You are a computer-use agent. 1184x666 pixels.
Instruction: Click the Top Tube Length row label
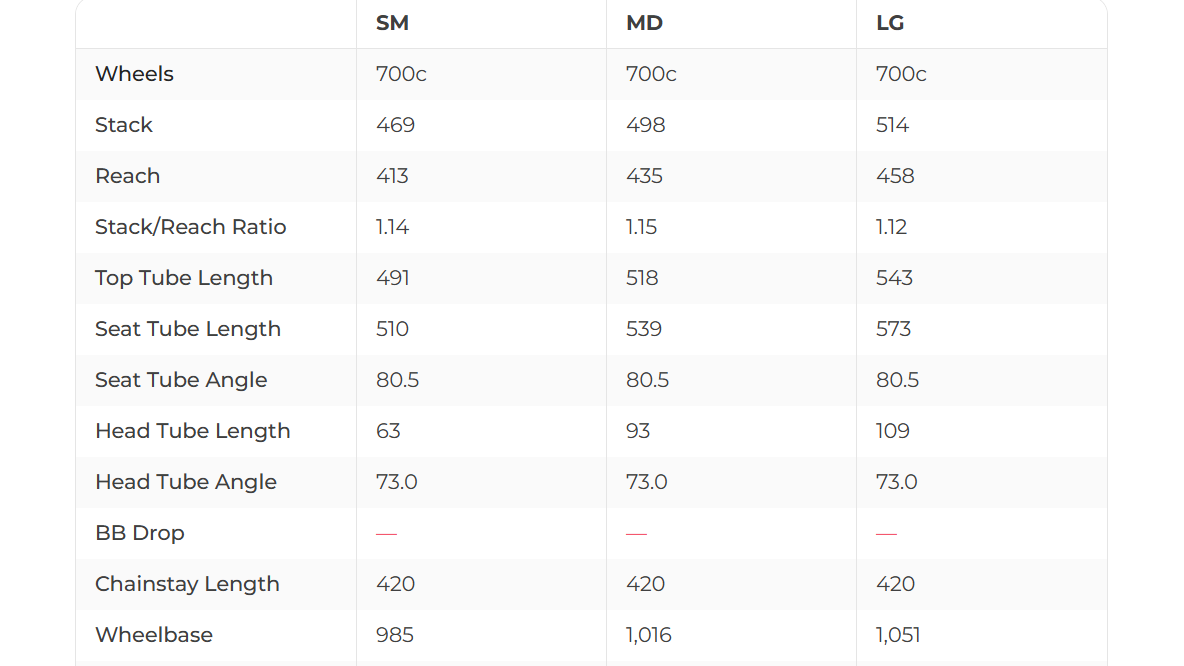[183, 278]
